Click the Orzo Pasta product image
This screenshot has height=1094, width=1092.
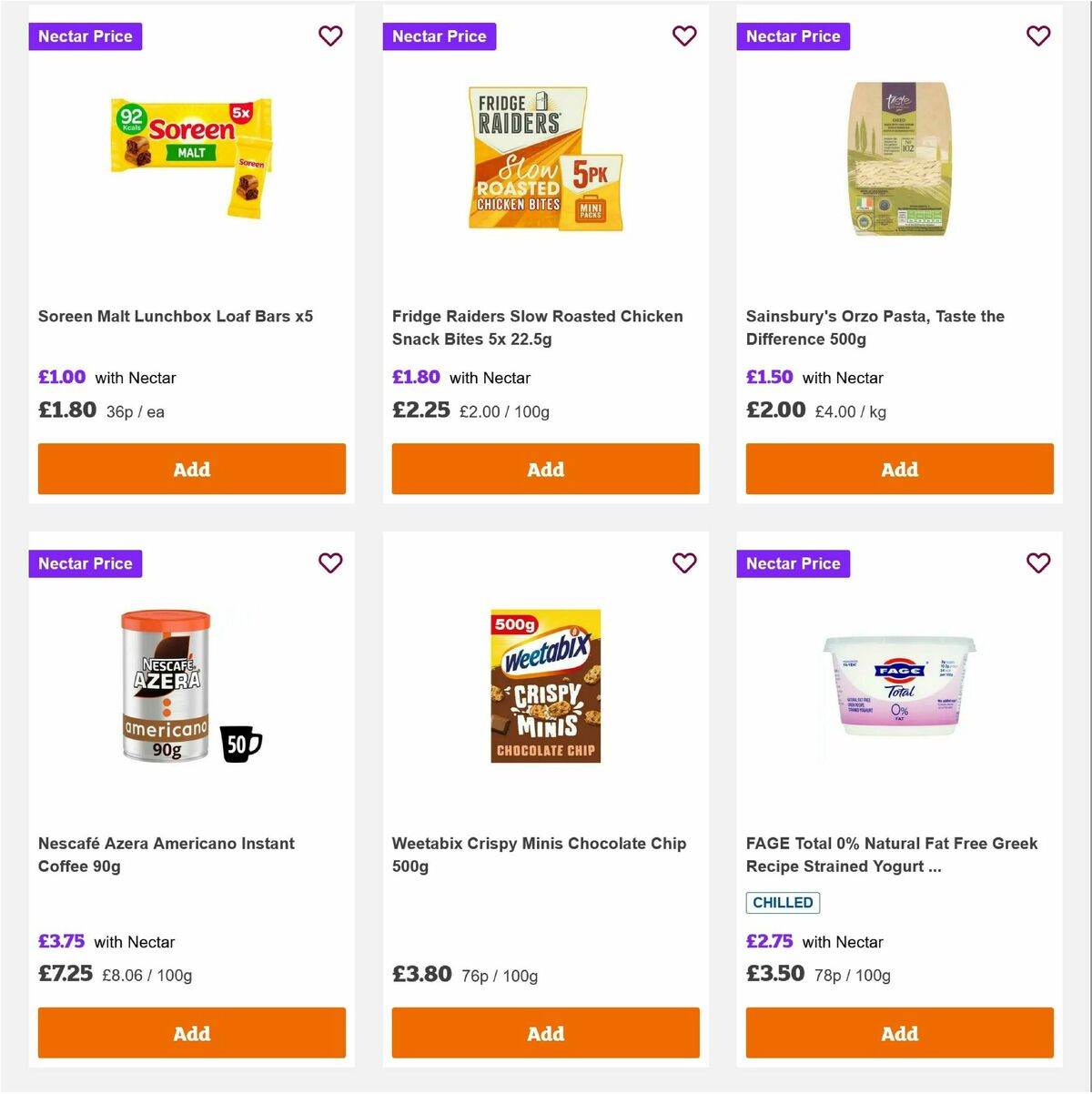pyautogui.click(x=899, y=157)
